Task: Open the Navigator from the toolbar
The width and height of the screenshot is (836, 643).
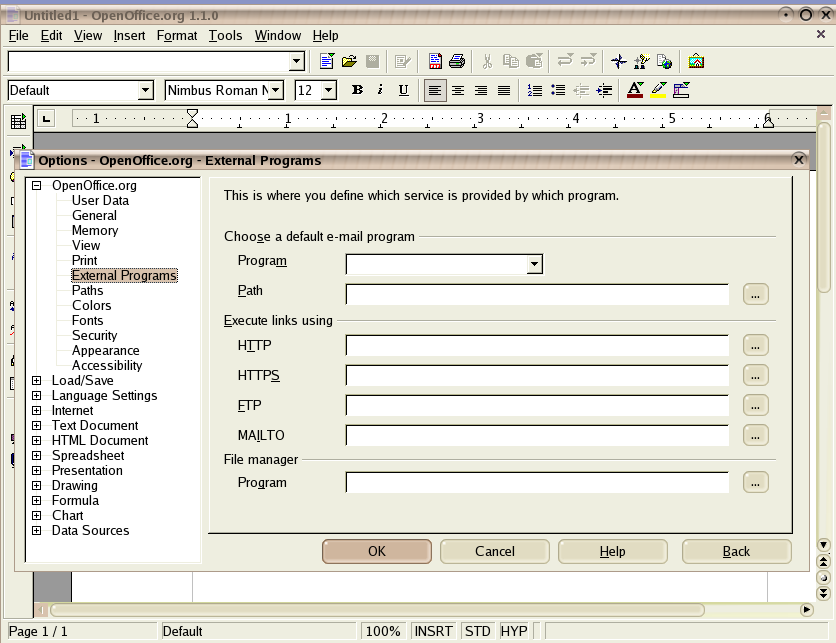Action: point(619,62)
